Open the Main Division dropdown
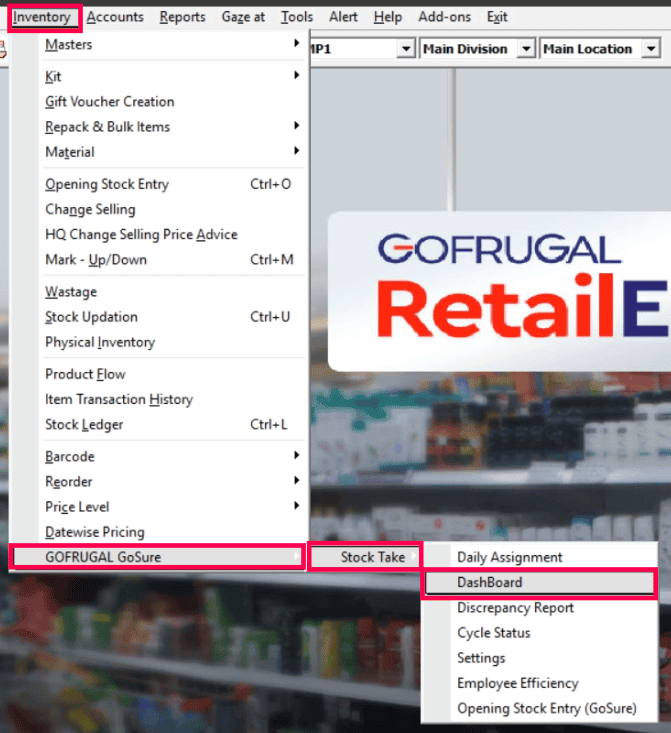The height and width of the screenshot is (733, 671). (x=526, y=49)
